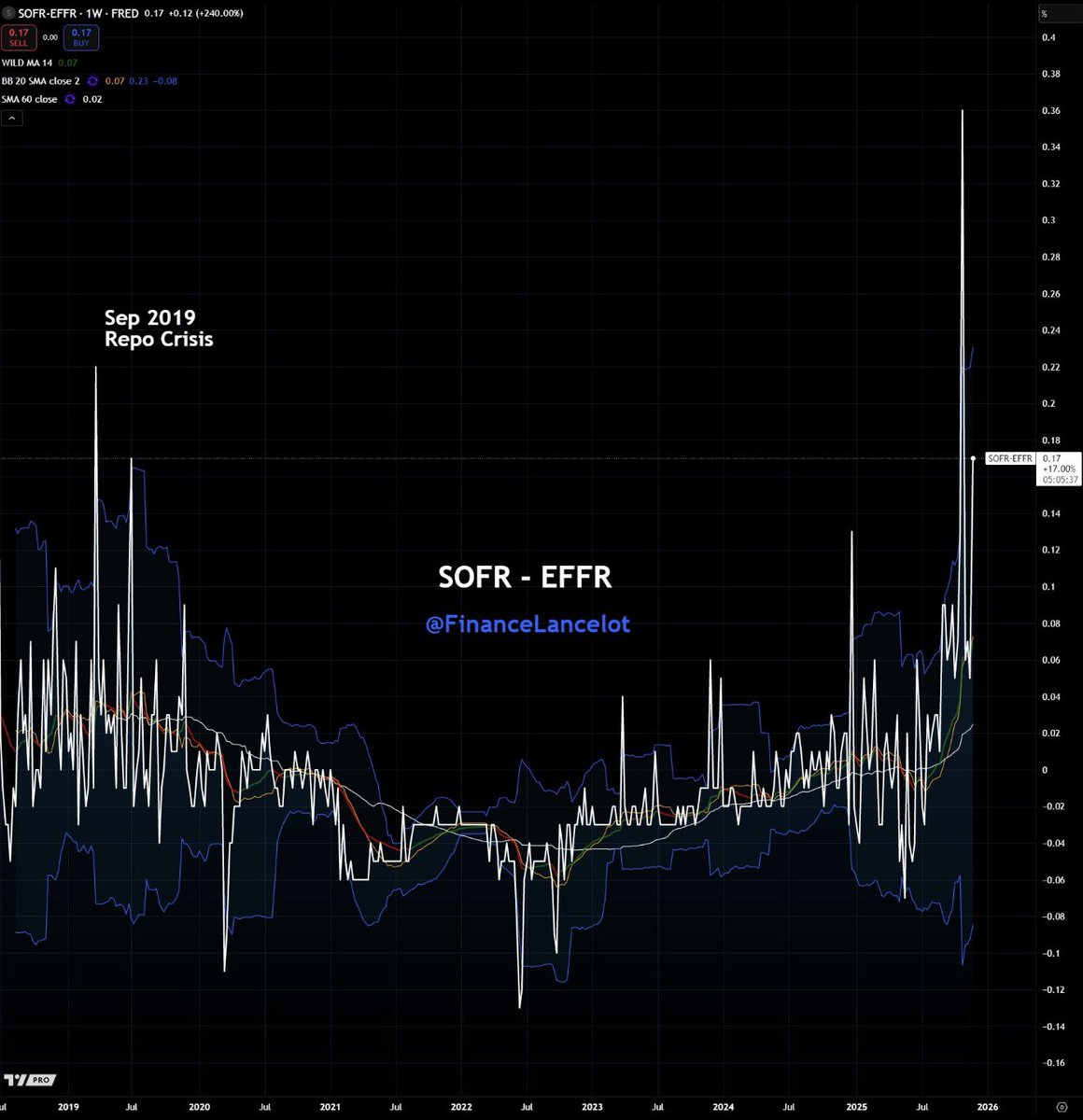1083x1120 pixels.
Task: Open the timeframe selector by clicking 1W
Action: 92,13
